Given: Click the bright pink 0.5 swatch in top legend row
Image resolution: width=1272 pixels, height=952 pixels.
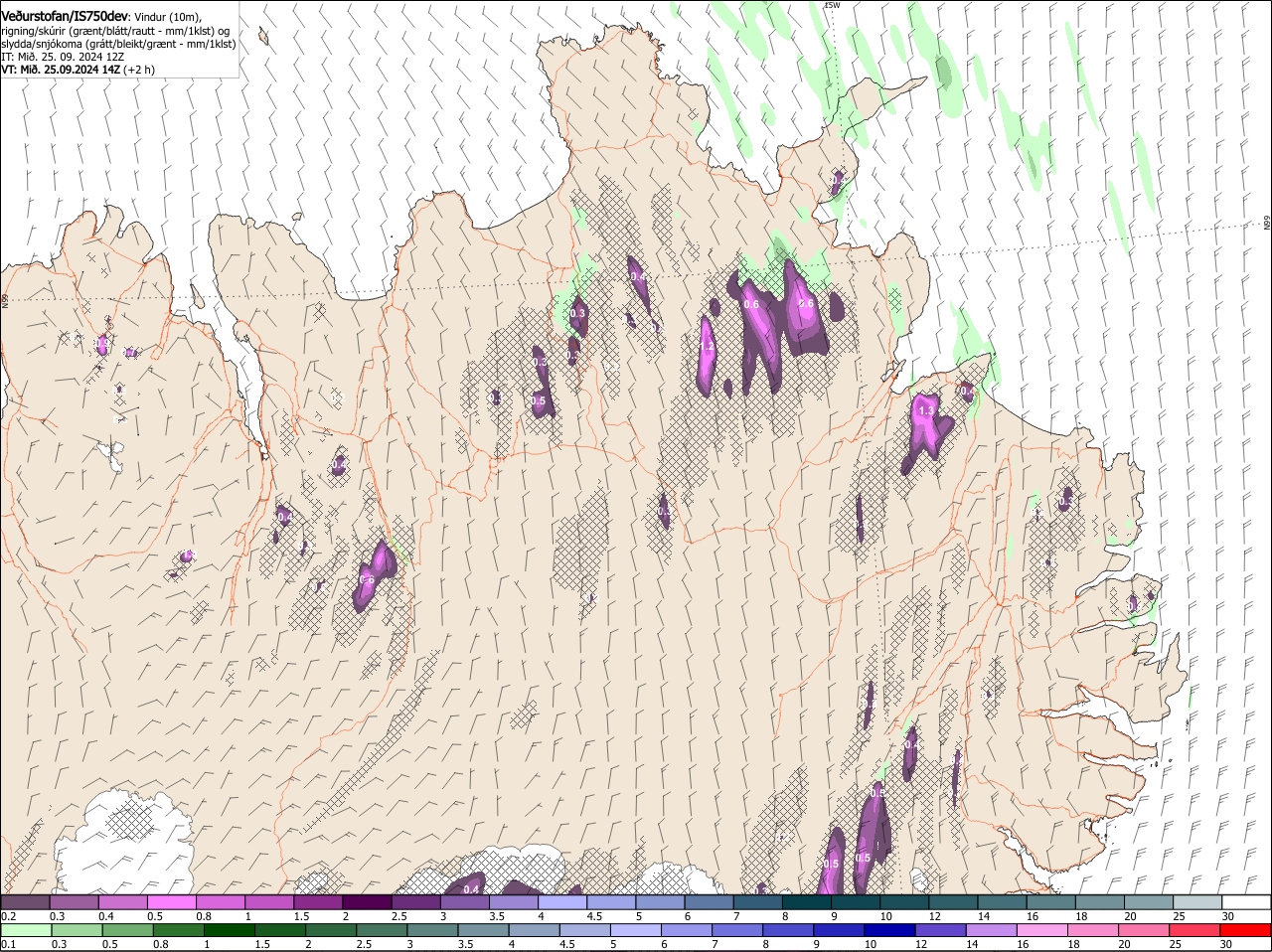Looking at the screenshot, I should pyautogui.click(x=172, y=902).
